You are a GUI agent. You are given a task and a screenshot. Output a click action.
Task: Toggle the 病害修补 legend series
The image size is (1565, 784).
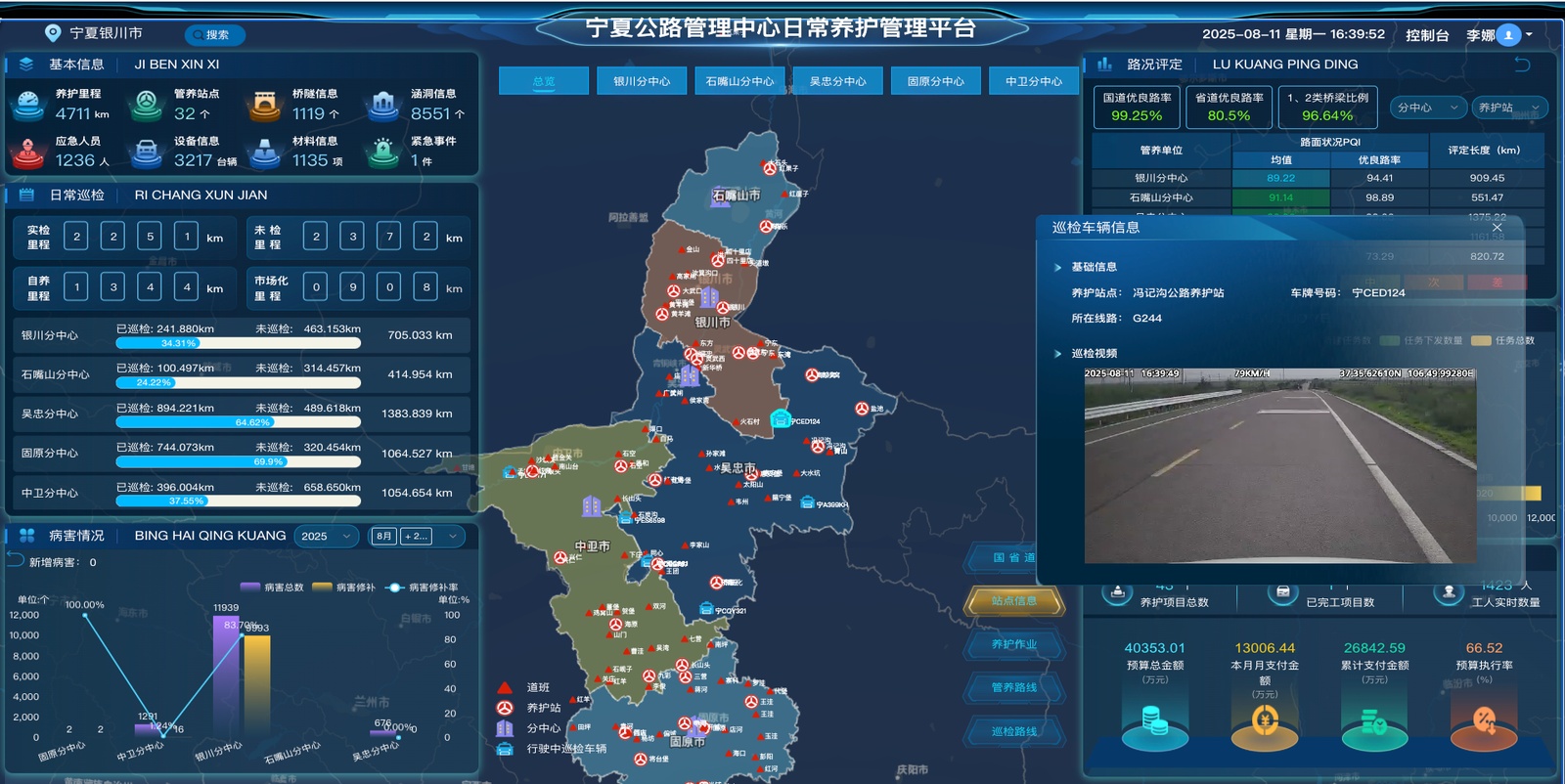click(x=343, y=588)
